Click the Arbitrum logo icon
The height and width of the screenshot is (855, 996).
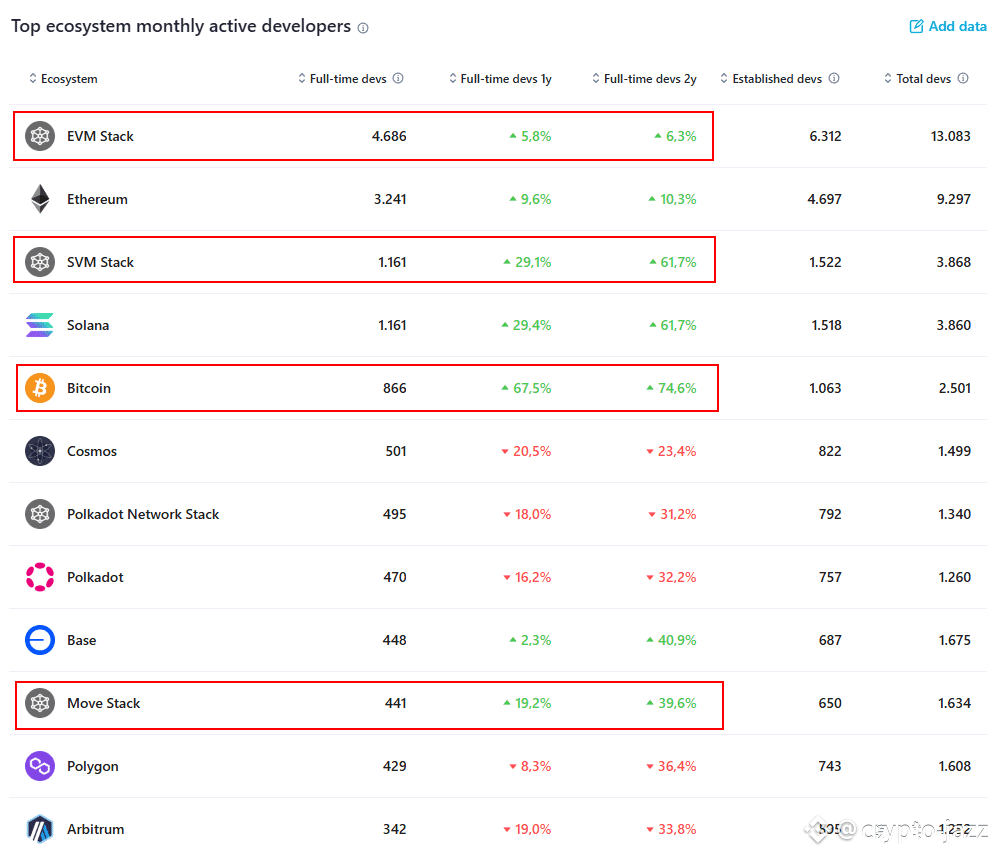click(x=40, y=828)
